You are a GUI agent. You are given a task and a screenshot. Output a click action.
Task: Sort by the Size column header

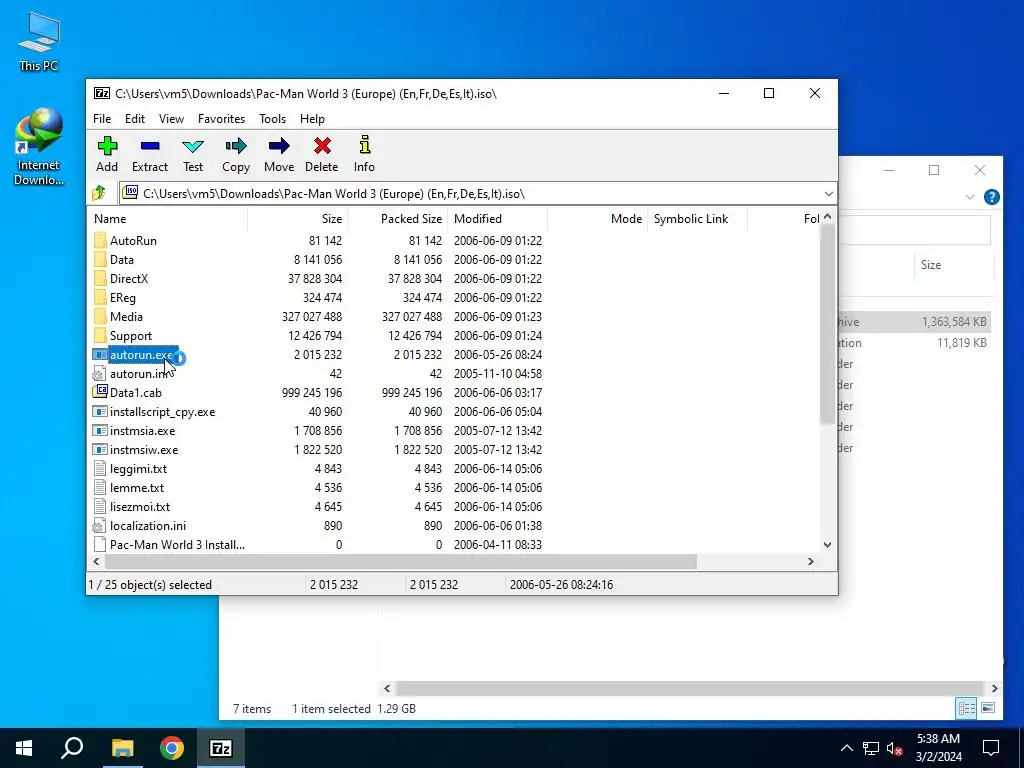[x=298, y=219]
